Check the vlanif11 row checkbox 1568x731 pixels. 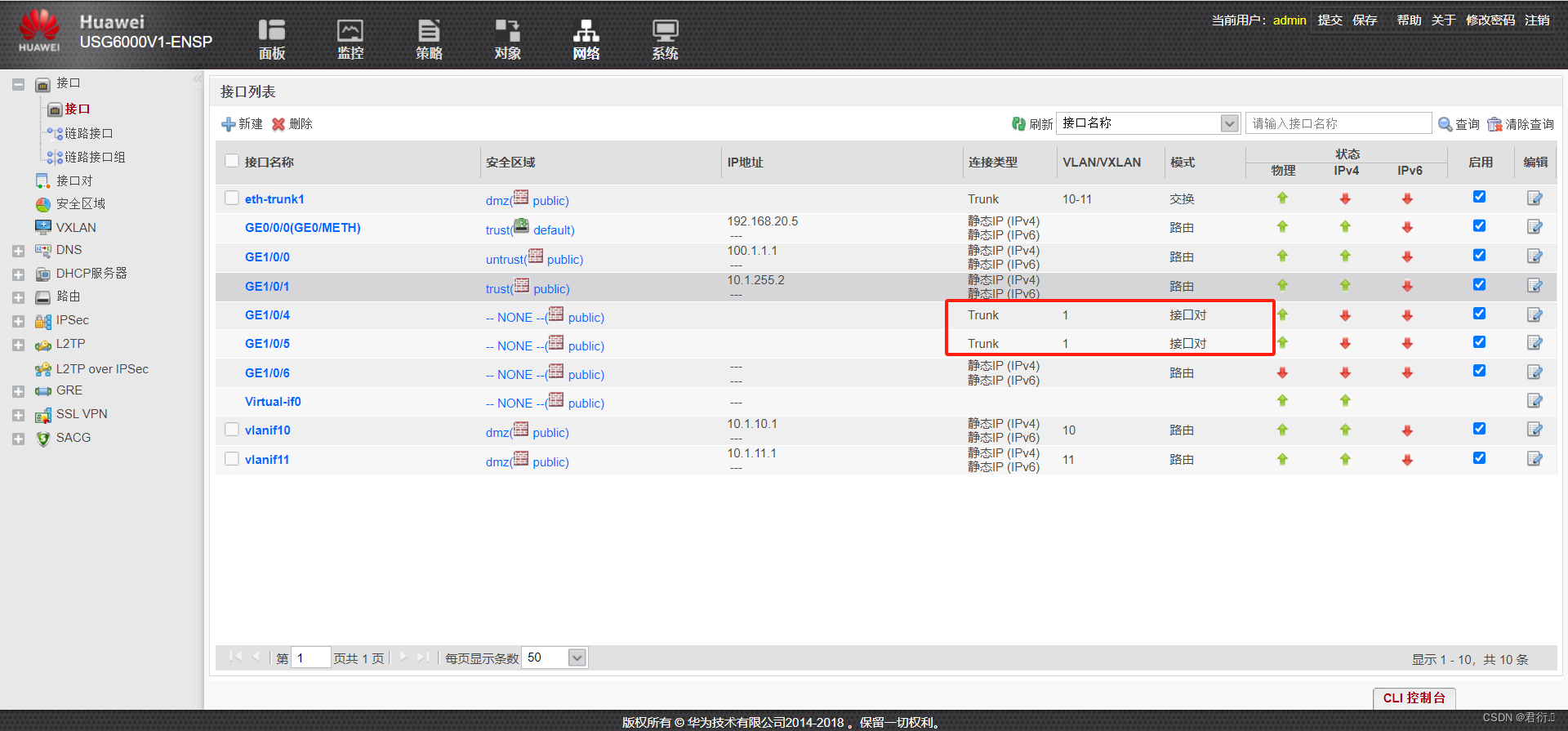click(x=232, y=458)
